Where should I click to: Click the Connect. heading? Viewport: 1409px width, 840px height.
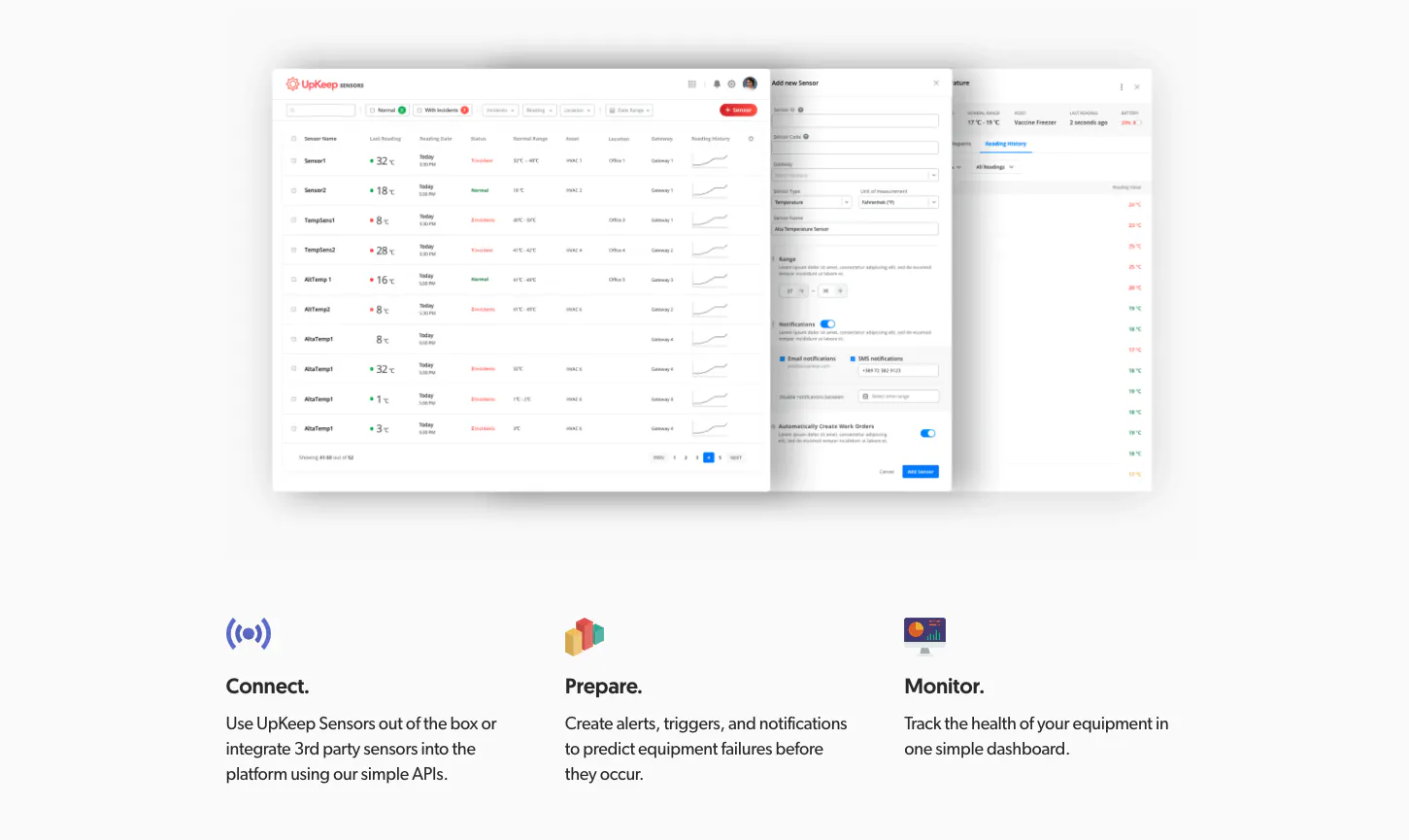coord(267,687)
